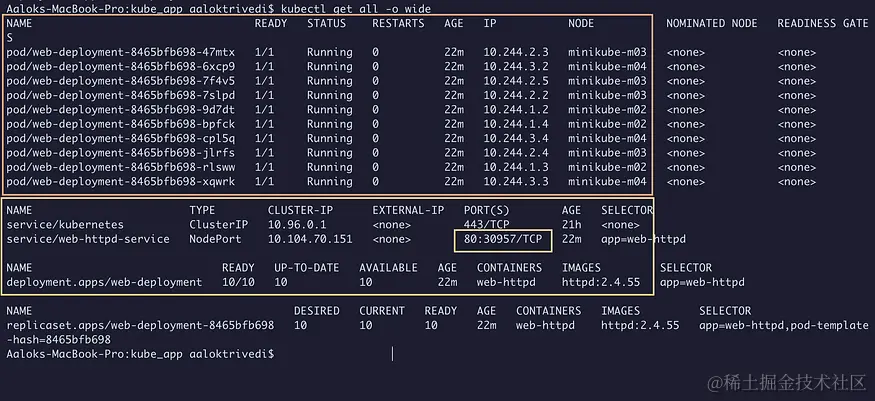Viewport: 875px width, 401px height.
Task: Click the final shell prompt line
Action: pyautogui.click(x=140, y=354)
